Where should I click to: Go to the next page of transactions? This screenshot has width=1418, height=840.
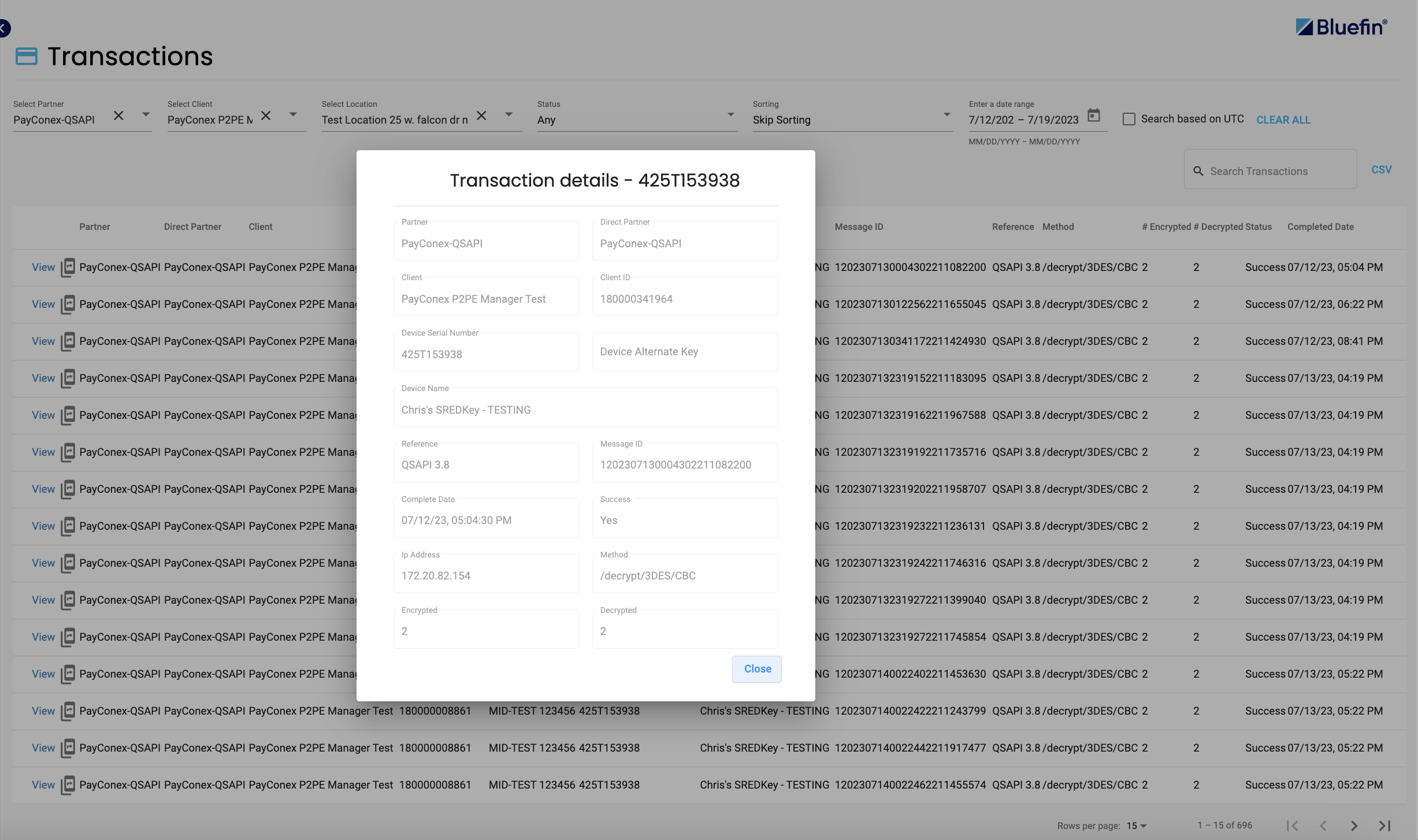(1353, 825)
